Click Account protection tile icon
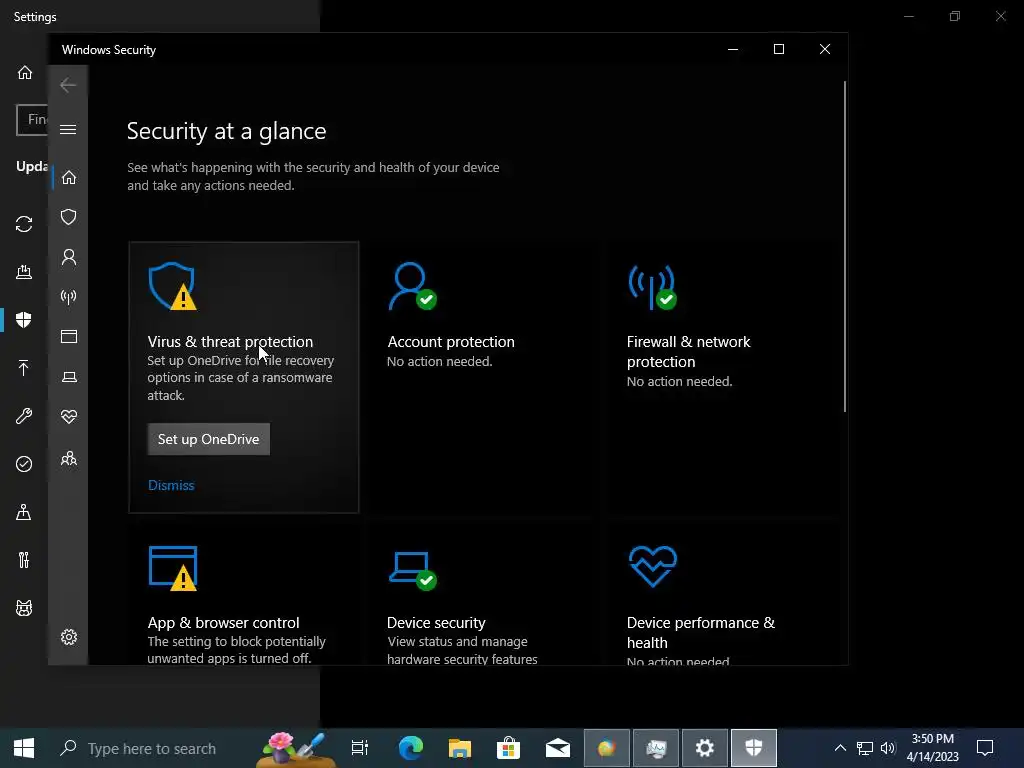 pyautogui.click(x=412, y=286)
